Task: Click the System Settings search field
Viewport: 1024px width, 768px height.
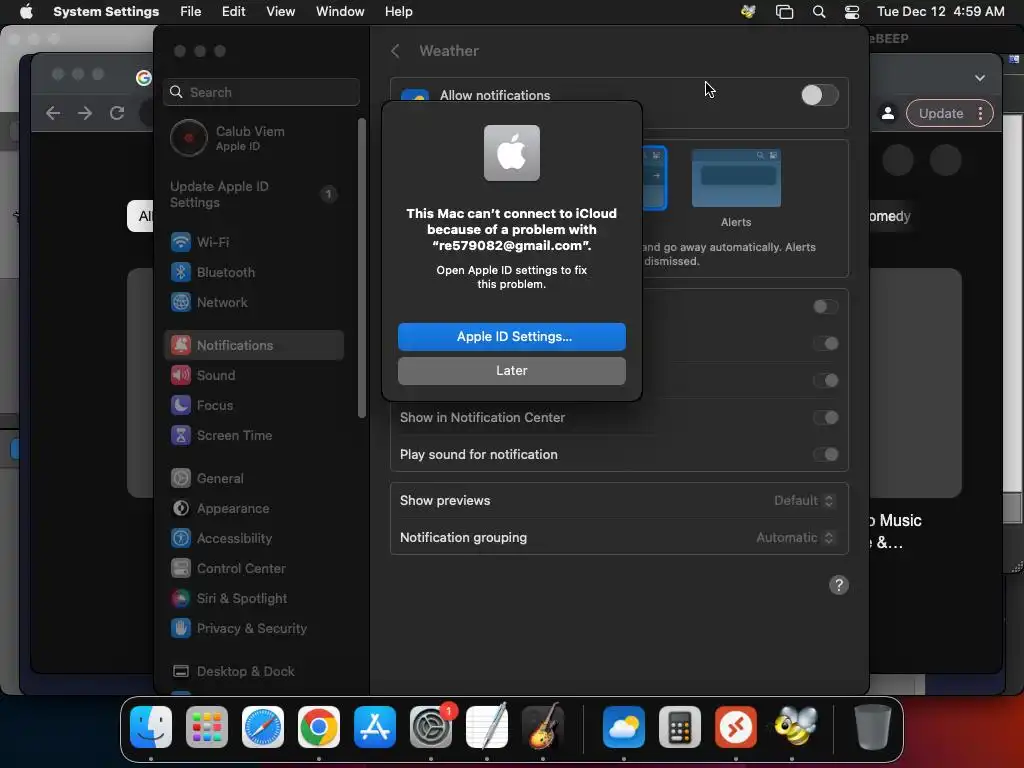Action: 261,92
